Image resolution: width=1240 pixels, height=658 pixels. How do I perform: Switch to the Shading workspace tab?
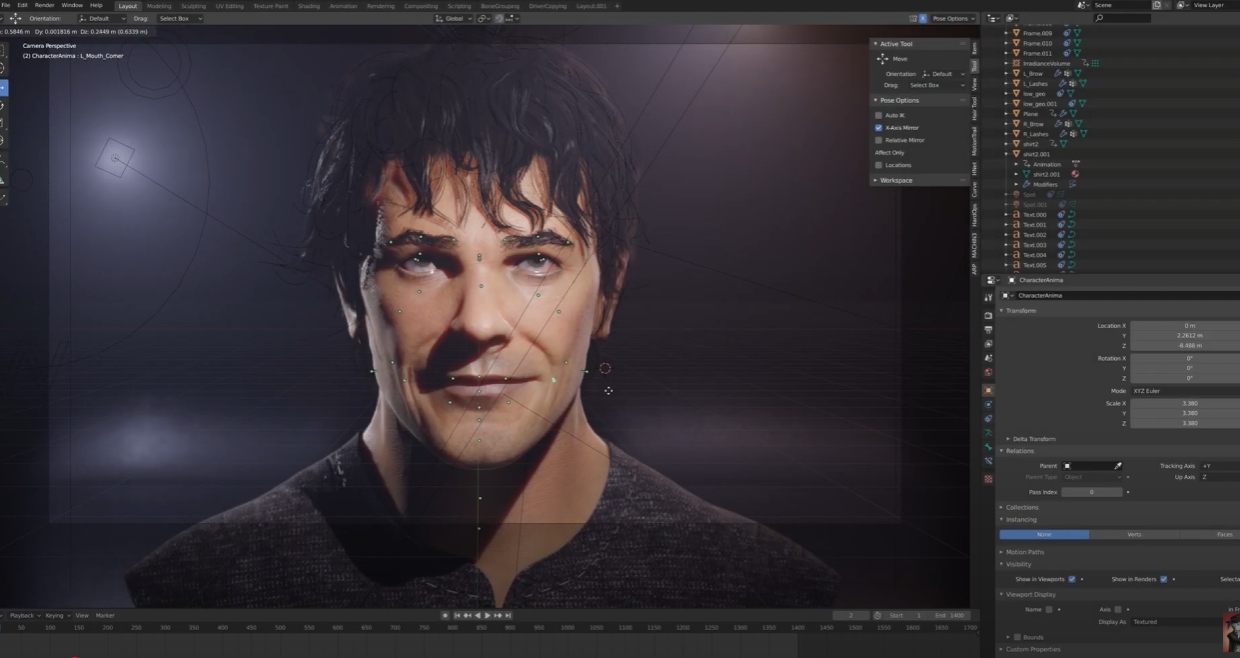point(309,6)
